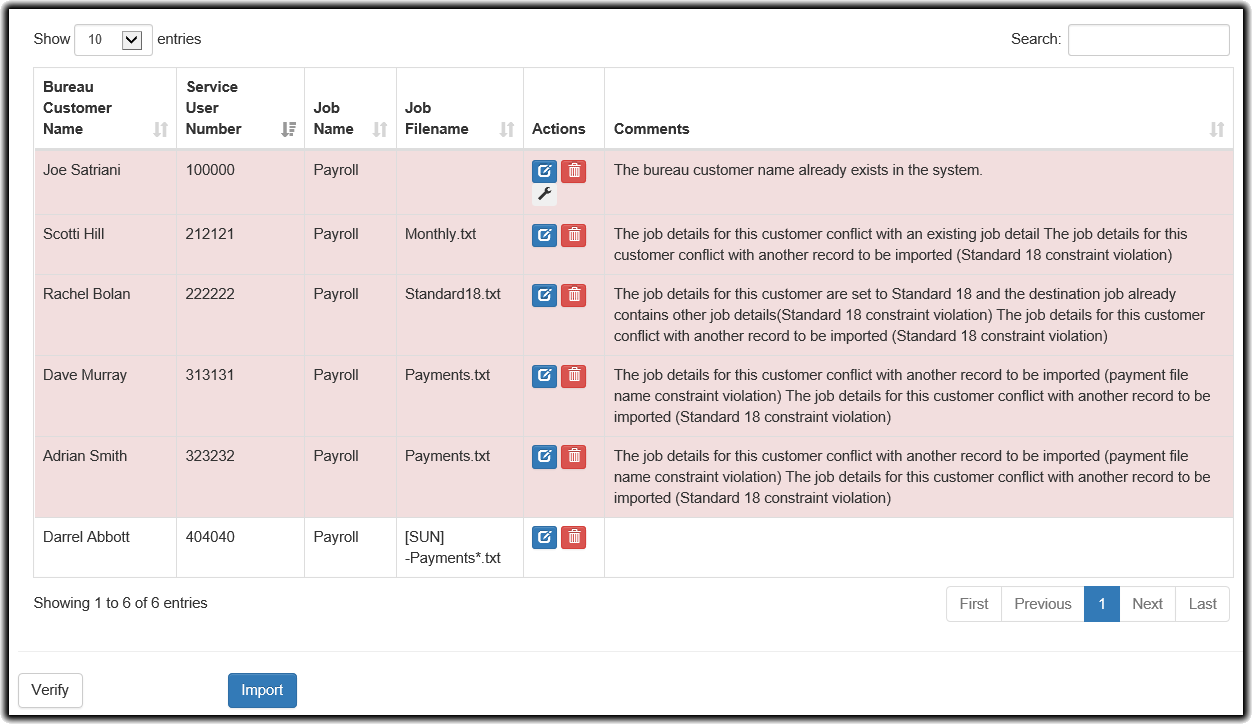Jump to the Last page
Image resolution: width=1252 pixels, height=724 pixels.
[x=1202, y=604]
